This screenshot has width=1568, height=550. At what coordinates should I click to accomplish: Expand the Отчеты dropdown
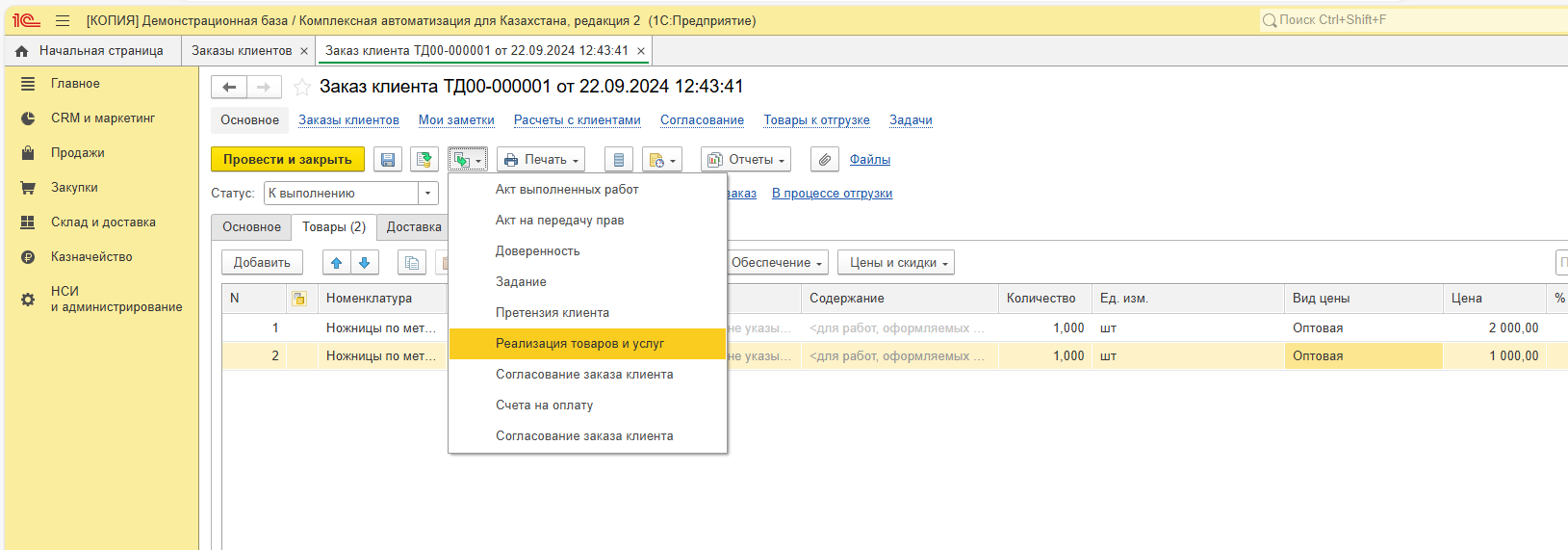tap(745, 160)
